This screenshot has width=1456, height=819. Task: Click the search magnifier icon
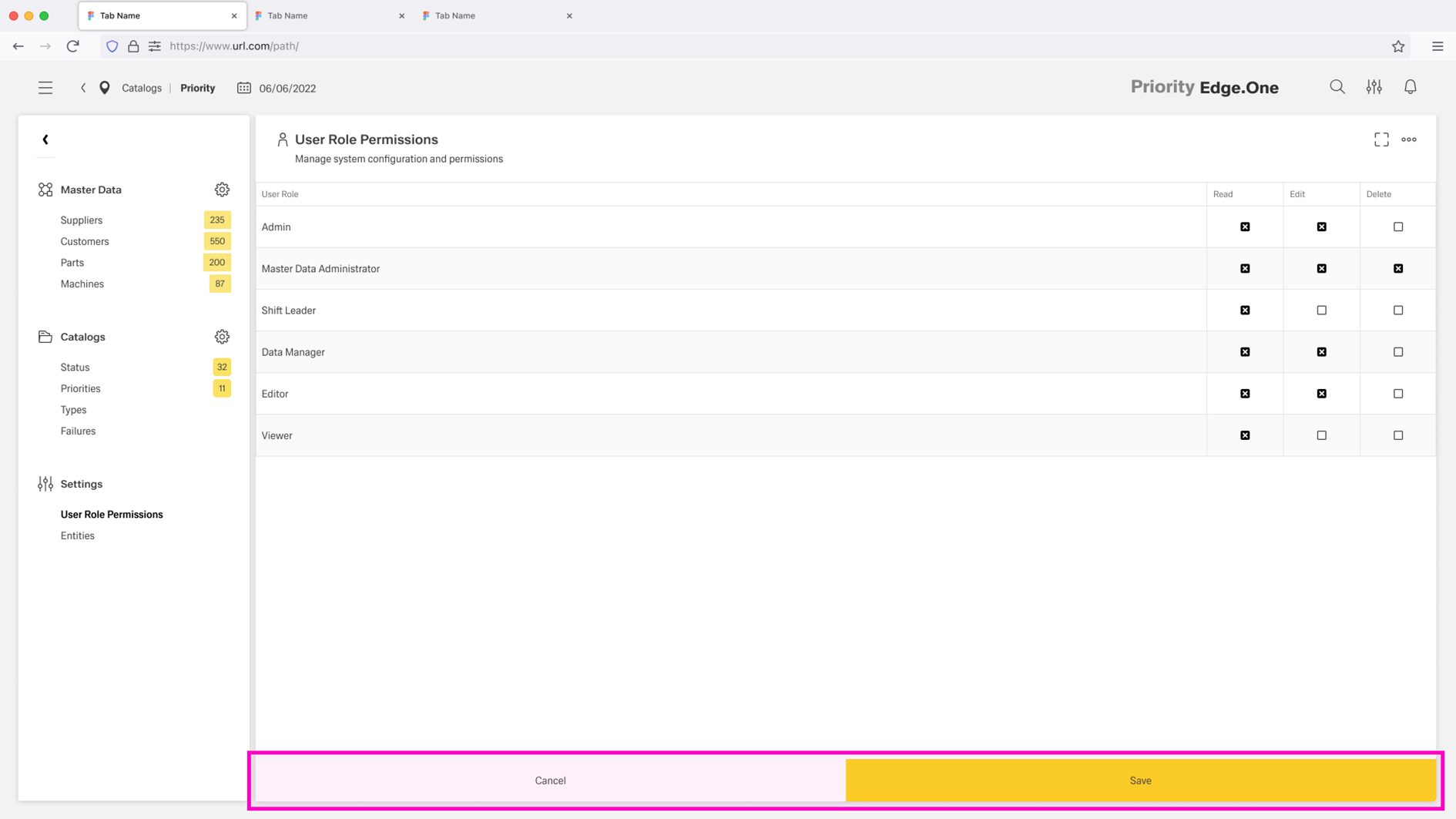[1337, 87]
